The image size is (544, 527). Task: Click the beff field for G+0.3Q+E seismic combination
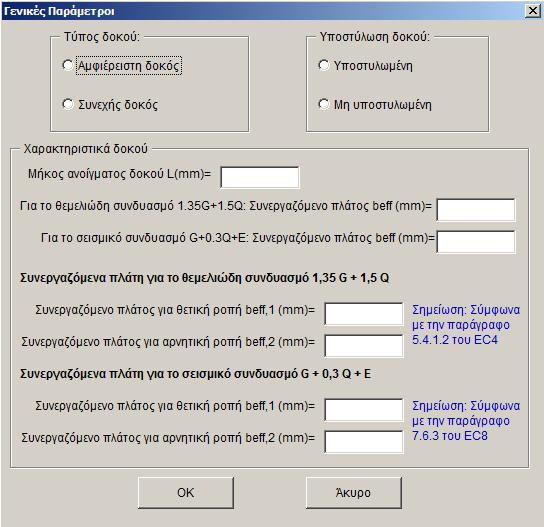click(476, 242)
